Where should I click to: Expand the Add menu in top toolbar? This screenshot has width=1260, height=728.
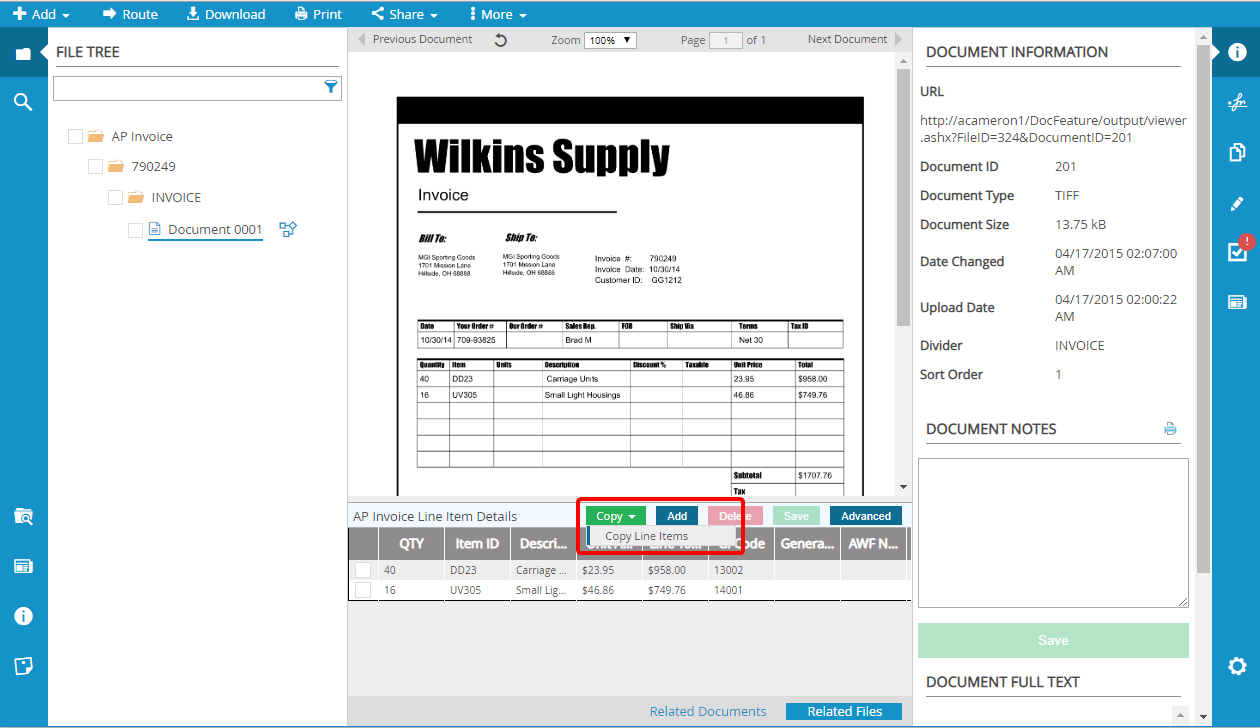click(41, 14)
